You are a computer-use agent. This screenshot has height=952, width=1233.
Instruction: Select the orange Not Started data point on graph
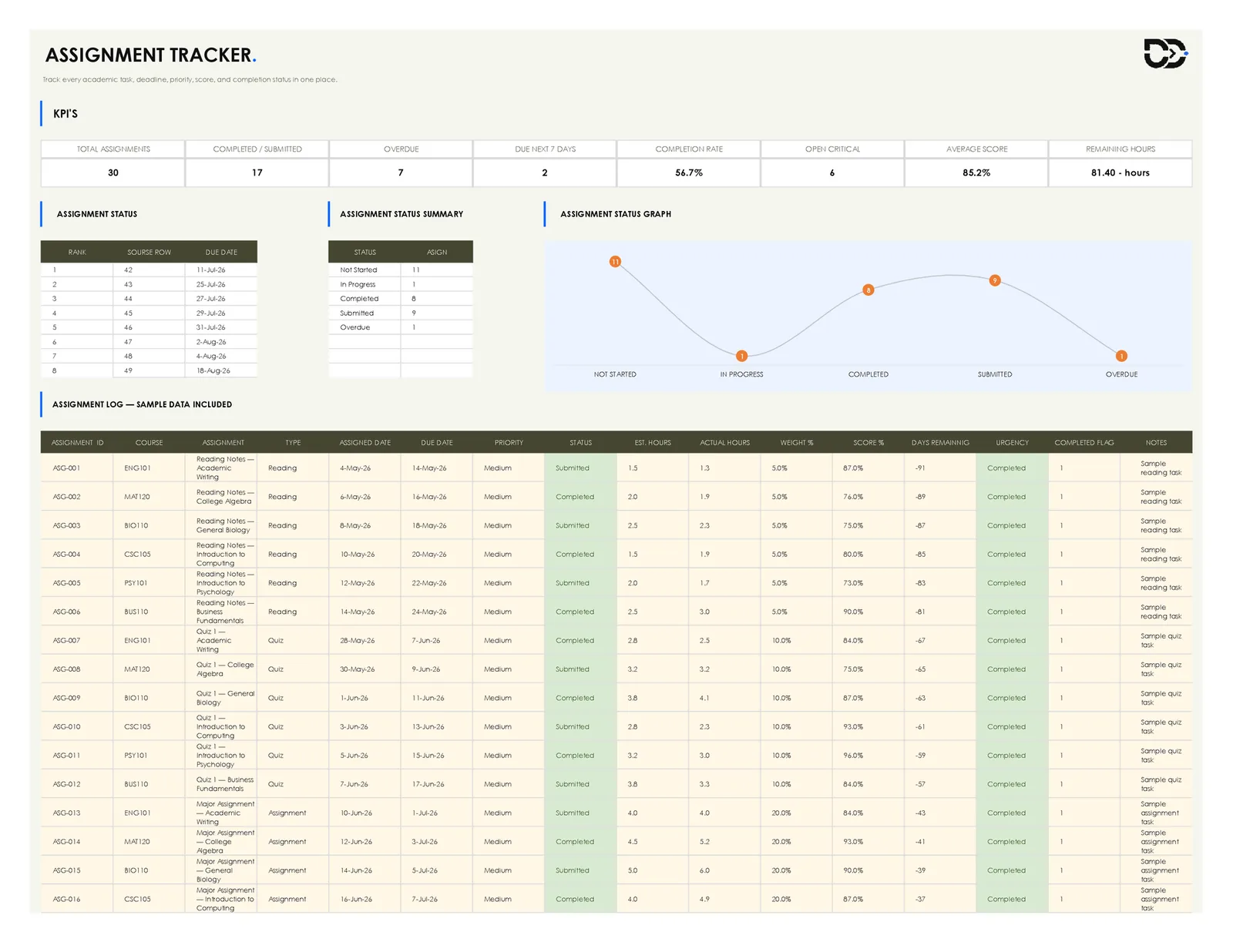pos(615,262)
